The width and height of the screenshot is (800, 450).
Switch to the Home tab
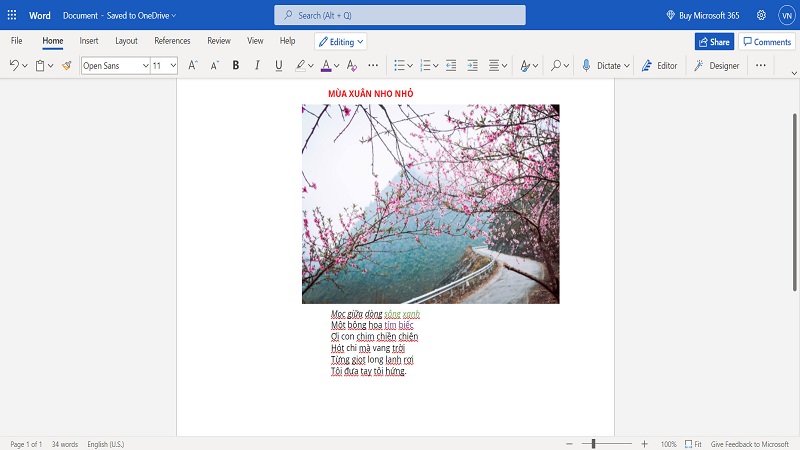click(x=53, y=41)
